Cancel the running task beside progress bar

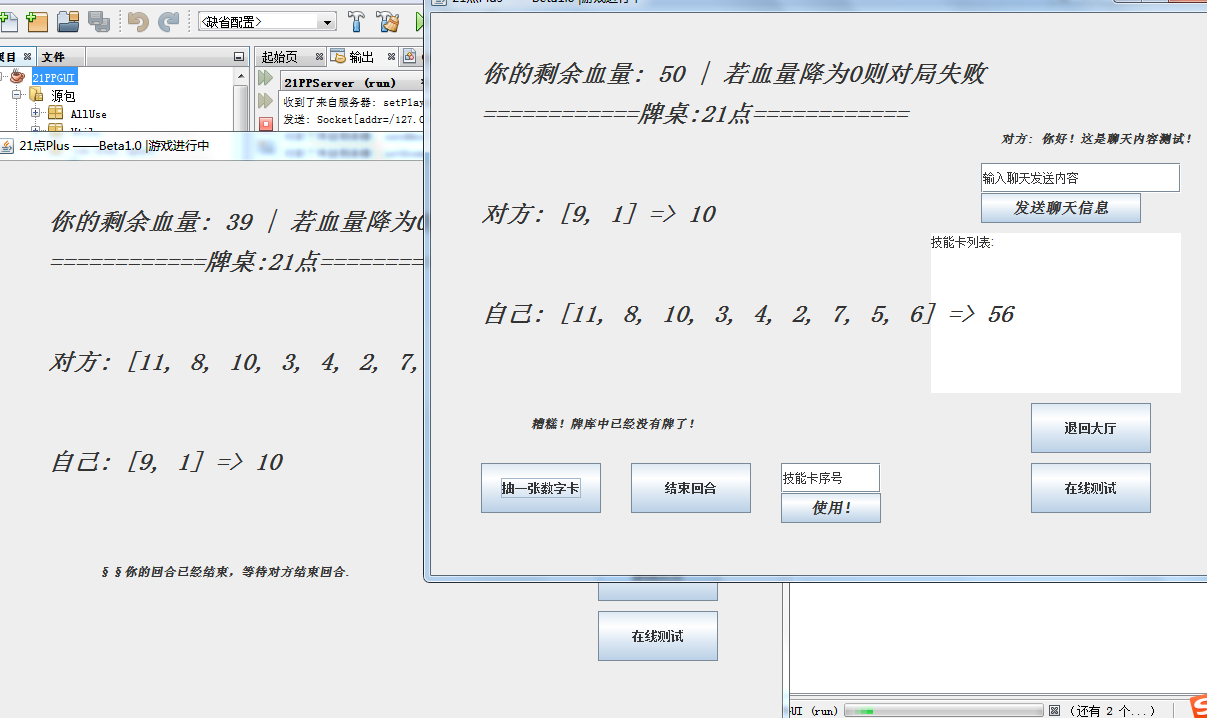point(1054,711)
